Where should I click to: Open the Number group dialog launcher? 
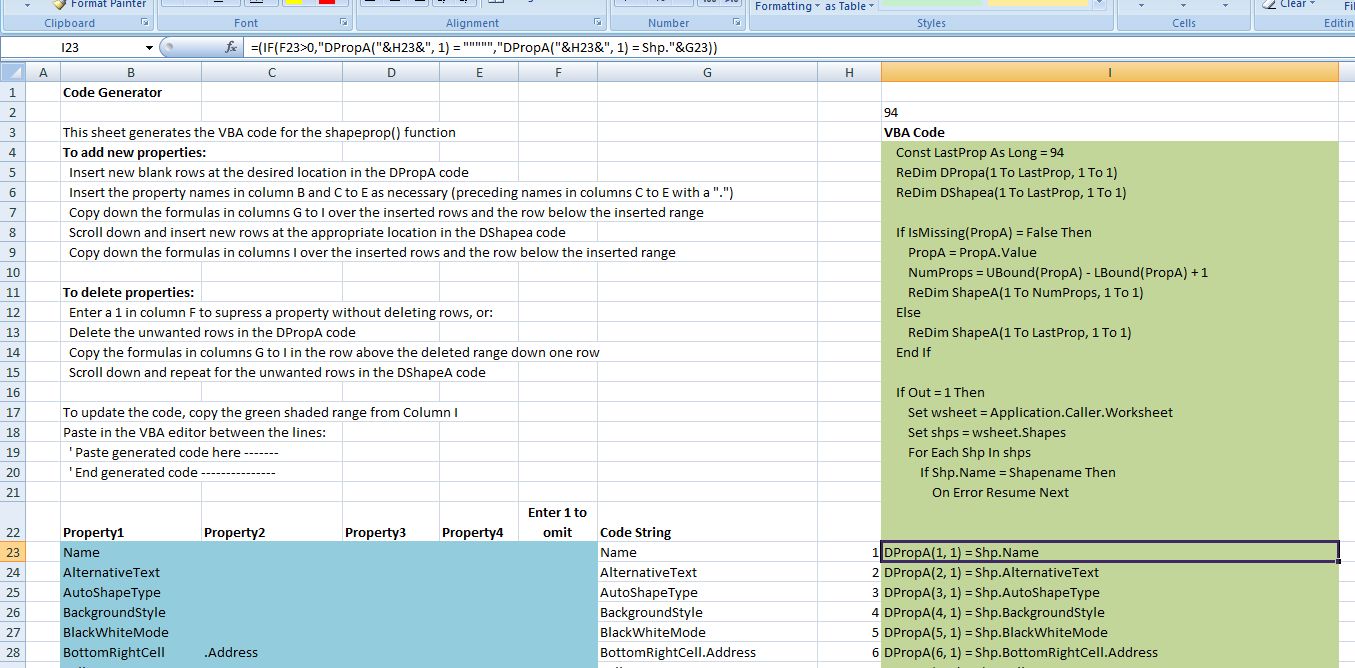[x=737, y=22]
